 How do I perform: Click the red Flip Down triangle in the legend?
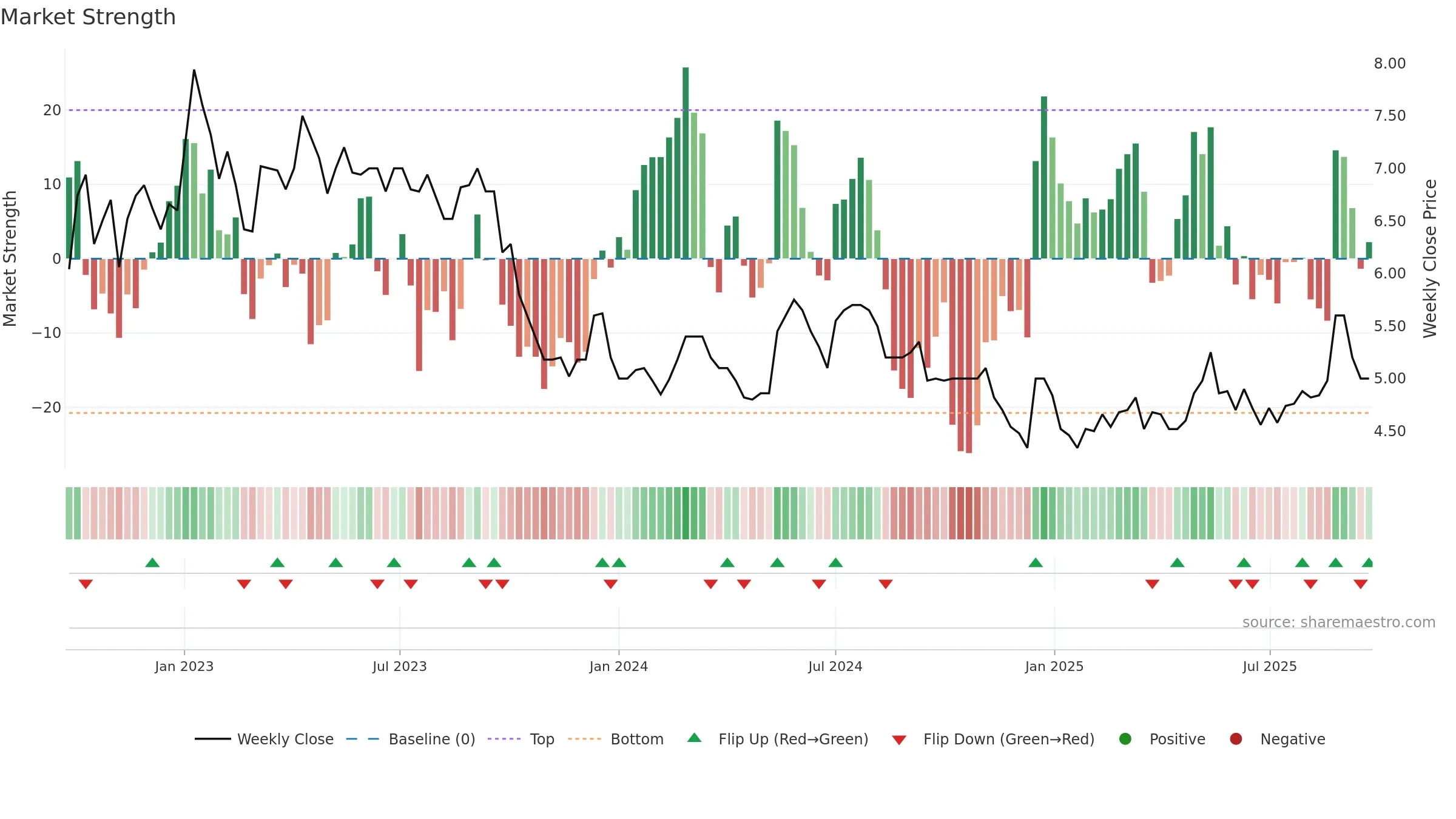click(899, 740)
